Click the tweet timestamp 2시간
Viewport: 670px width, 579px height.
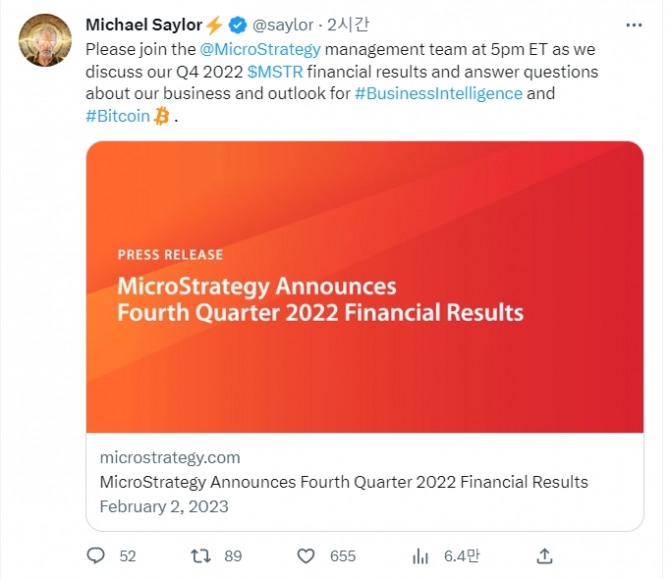click(348, 25)
